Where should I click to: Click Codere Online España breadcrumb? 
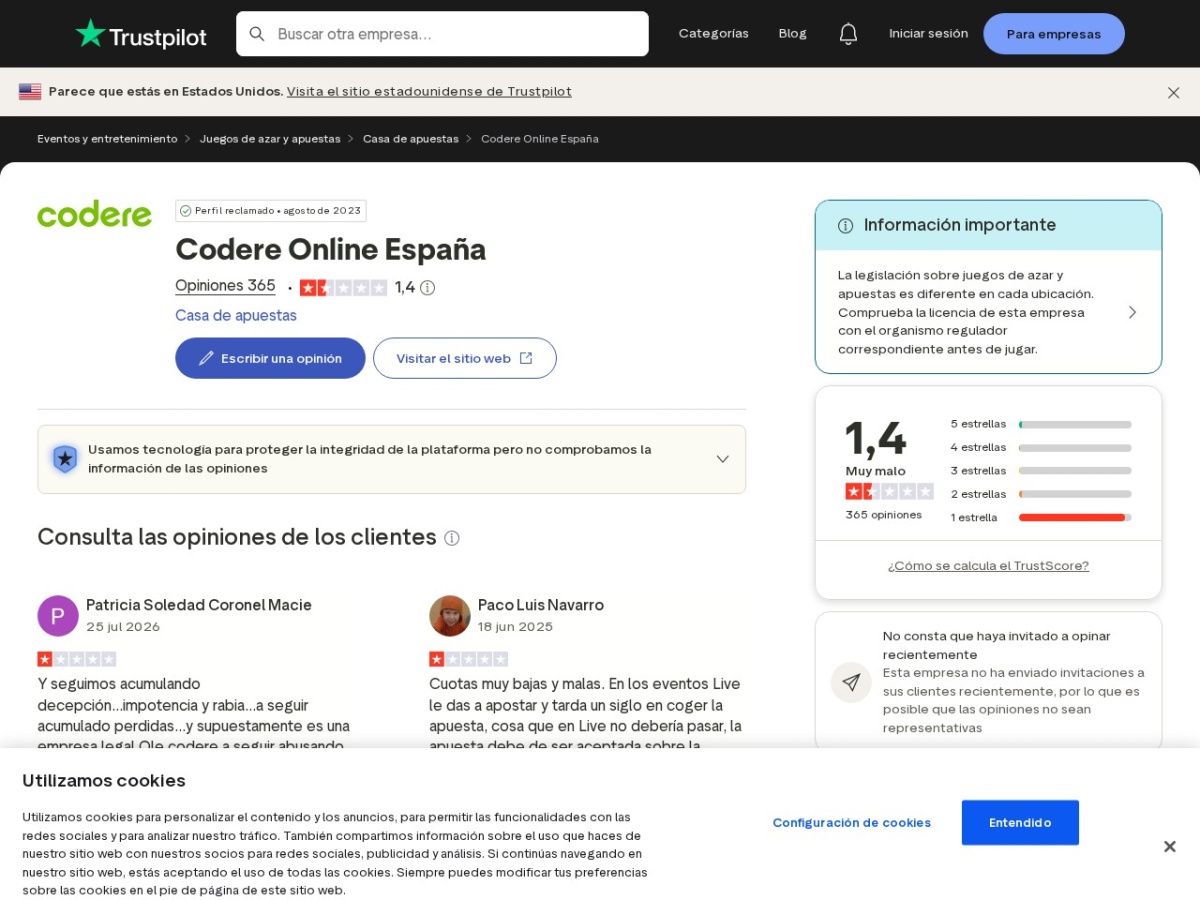(540, 139)
